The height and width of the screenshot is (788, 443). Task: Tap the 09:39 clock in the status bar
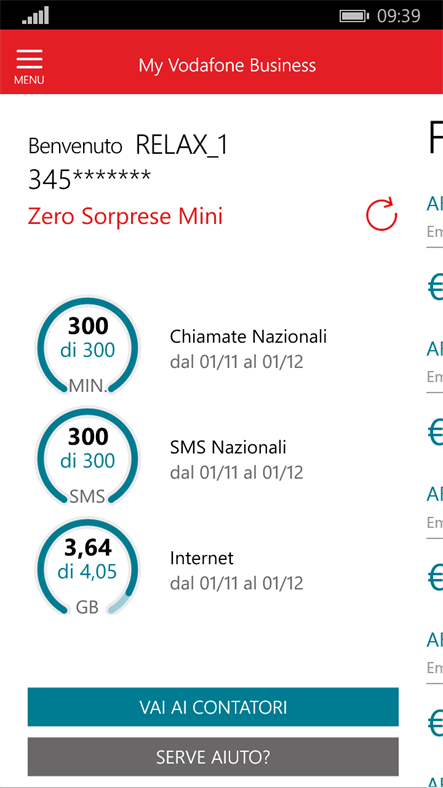[x=399, y=16]
